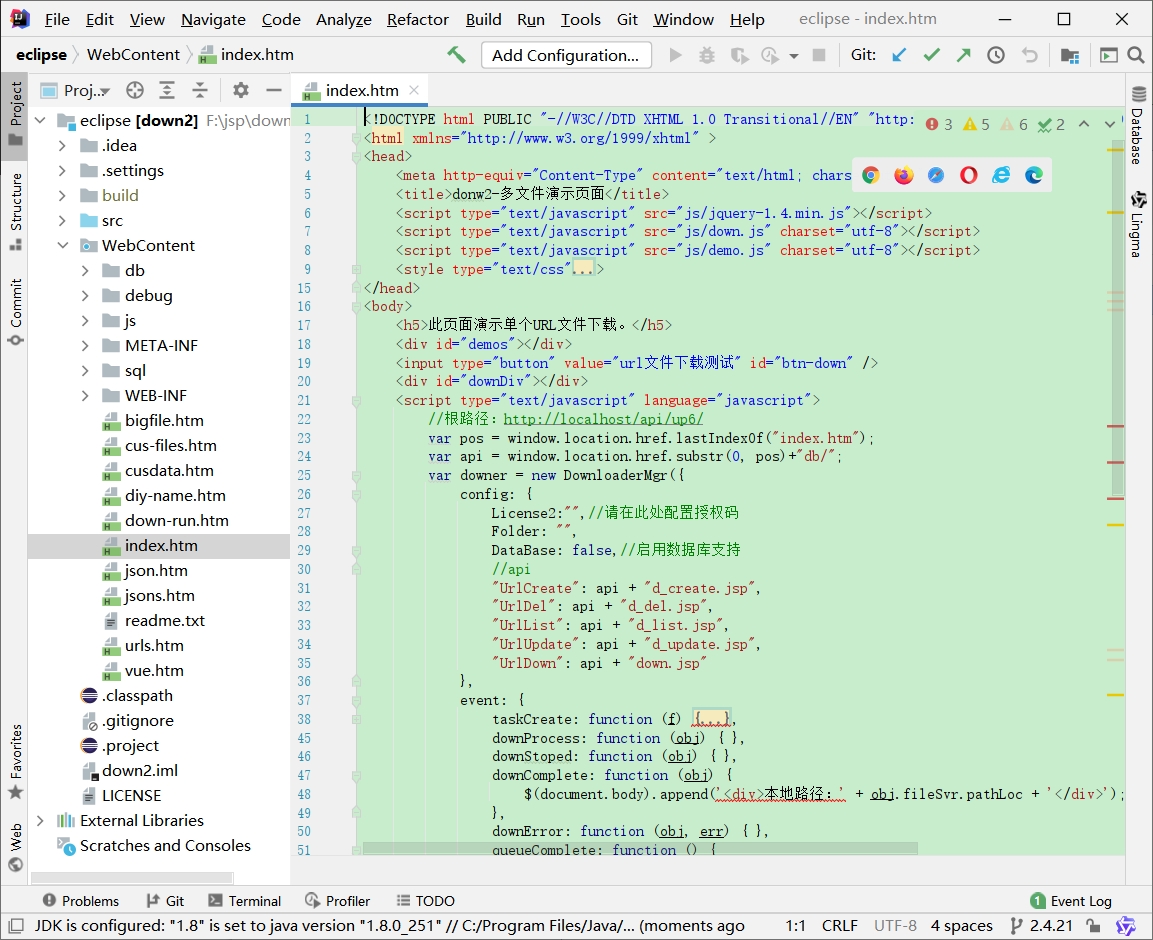Screen dimensions: 1153x940
Task: Toggle the Database tool window
Action: 1138,125
